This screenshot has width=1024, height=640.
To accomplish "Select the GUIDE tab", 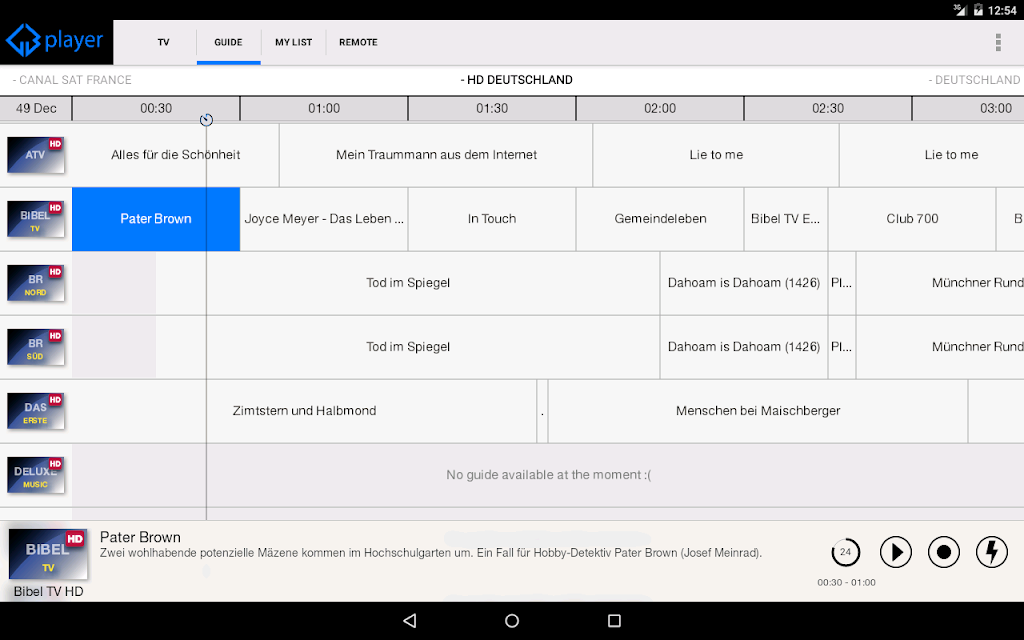I will 229,42.
